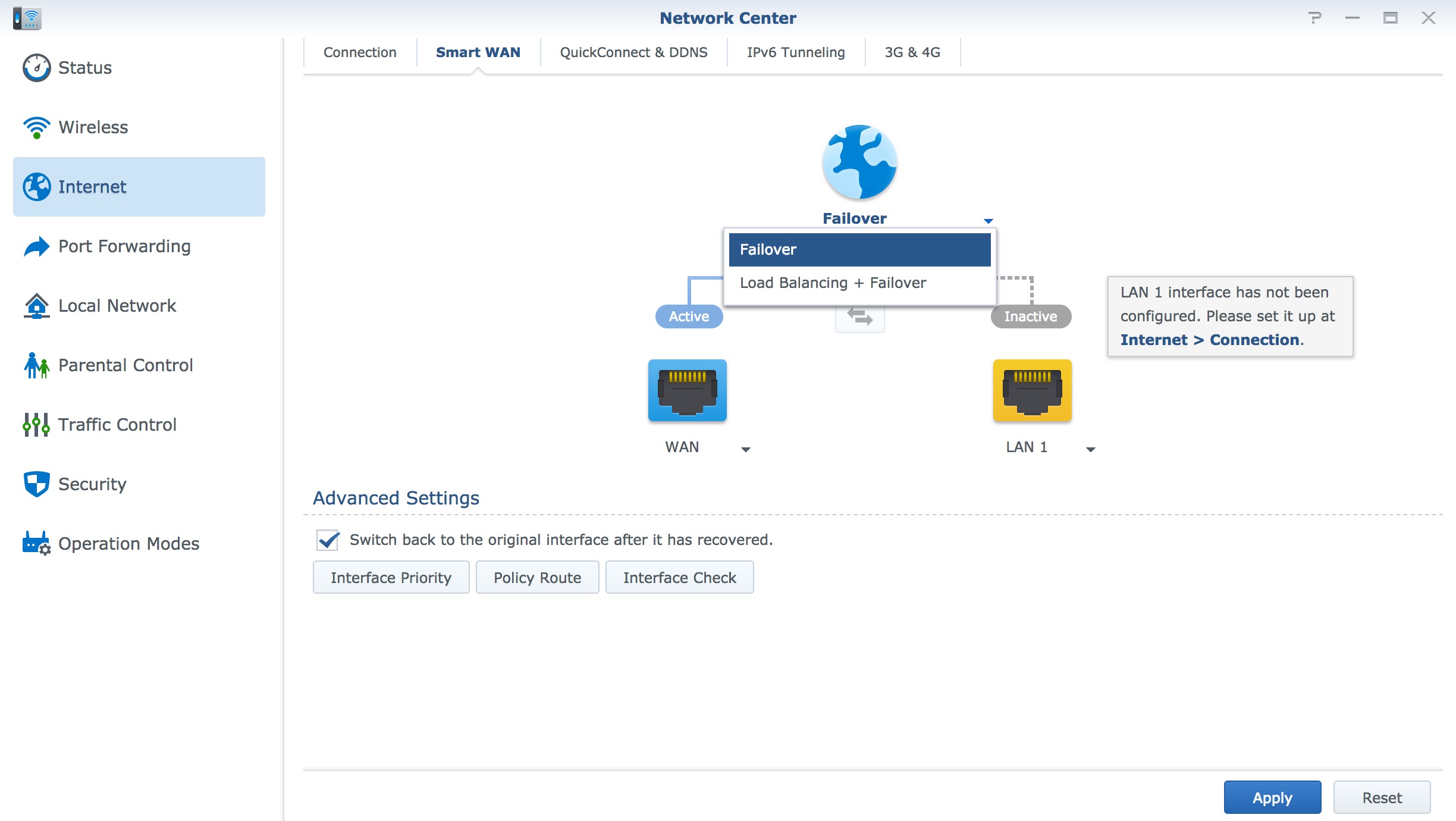Expand the LAN 1 interface dropdown arrow
The image size is (1456, 821).
(1090, 449)
